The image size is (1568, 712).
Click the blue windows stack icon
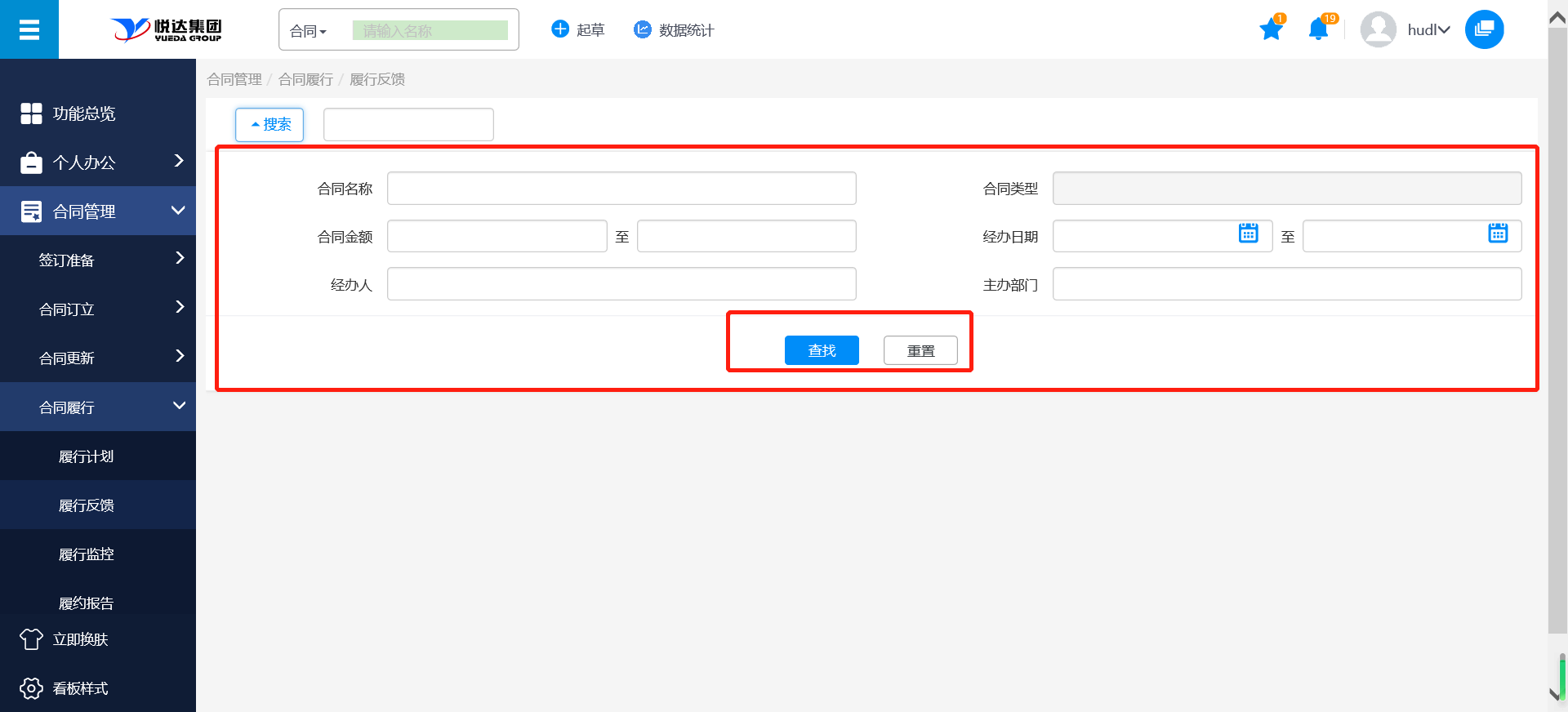(x=1484, y=29)
